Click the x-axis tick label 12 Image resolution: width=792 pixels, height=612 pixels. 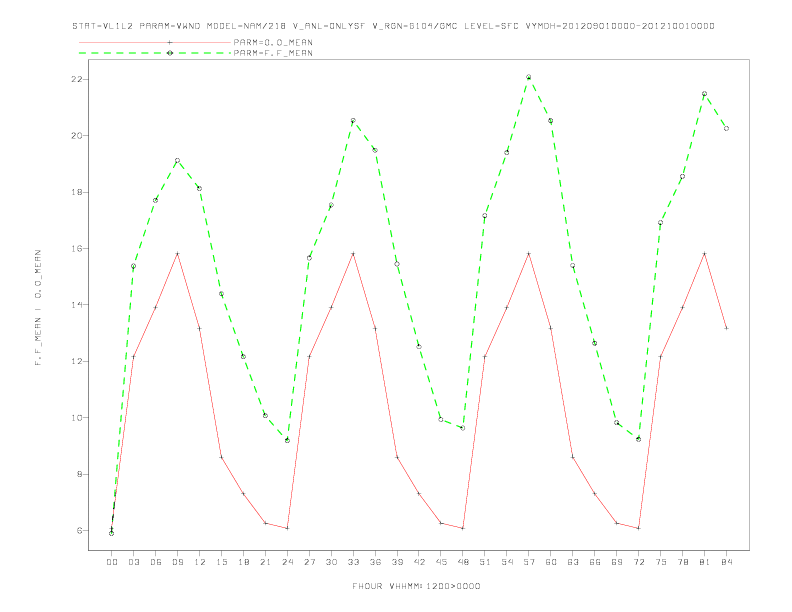click(x=200, y=562)
